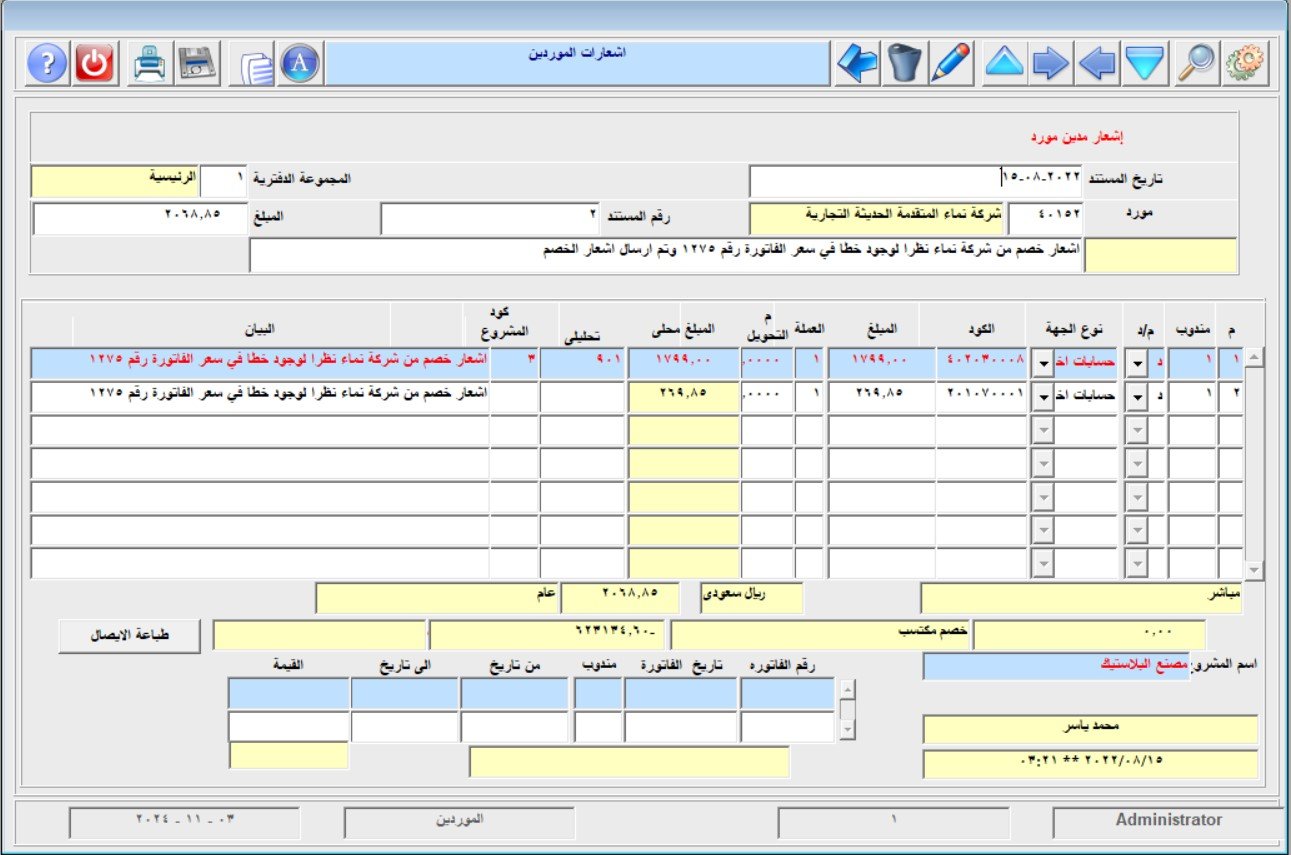Screen dimensions: 1291x855
Task: Save the record with the floppy disk icon
Action: (198, 64)
